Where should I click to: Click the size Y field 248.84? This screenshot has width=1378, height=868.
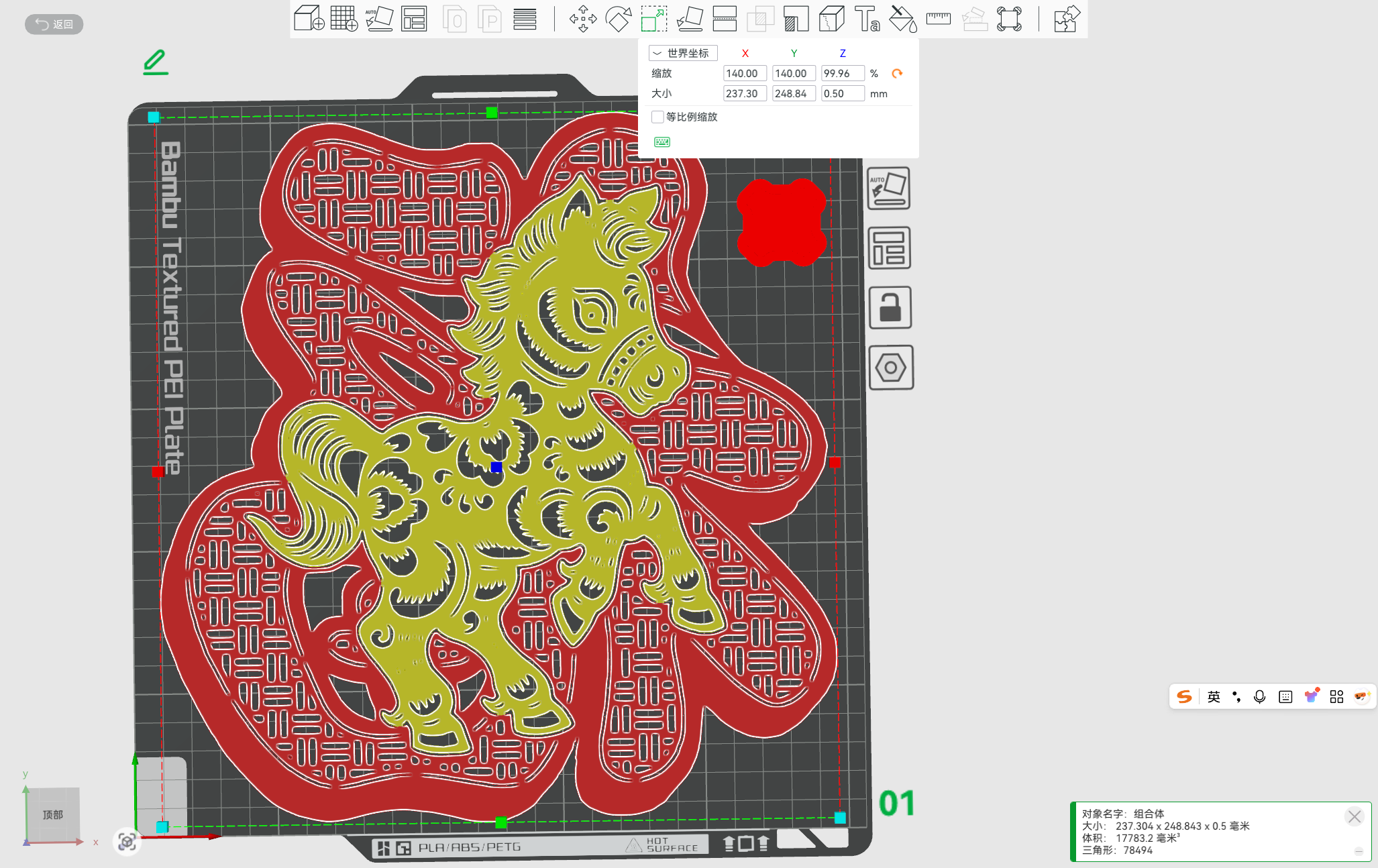(x=794, y=93)
